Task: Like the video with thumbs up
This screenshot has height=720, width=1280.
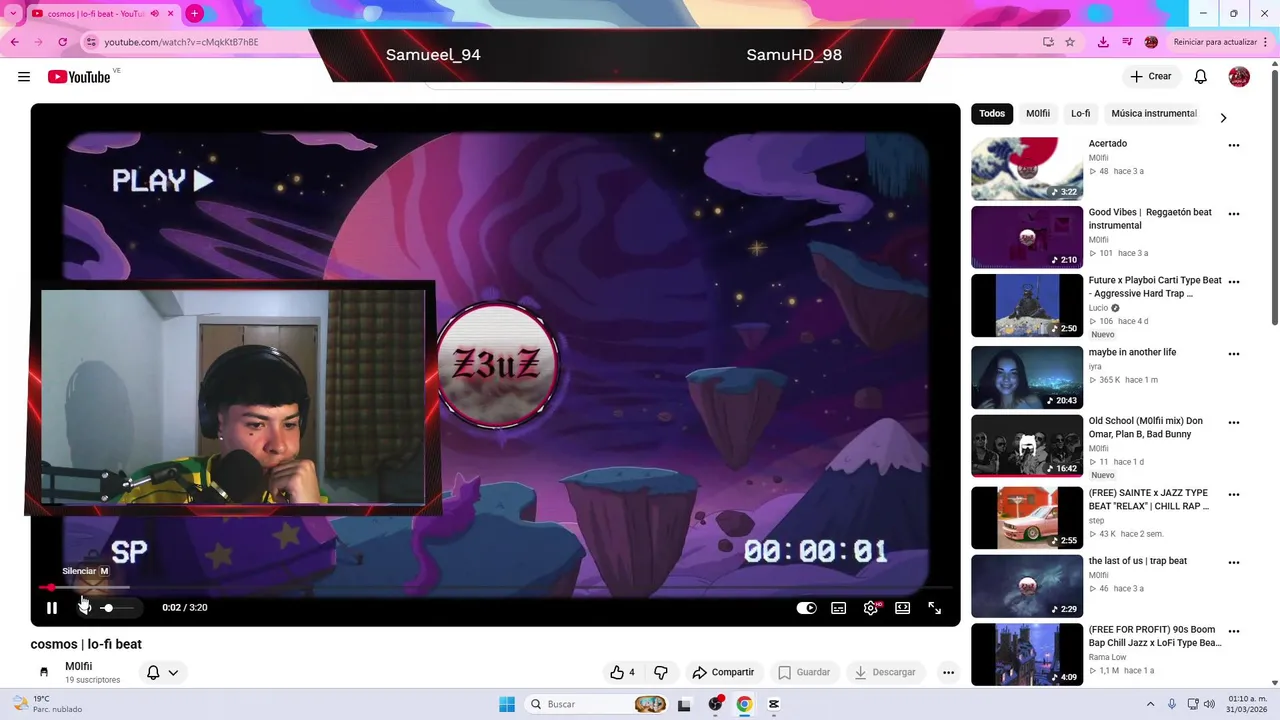Action: tap(623, 672)
